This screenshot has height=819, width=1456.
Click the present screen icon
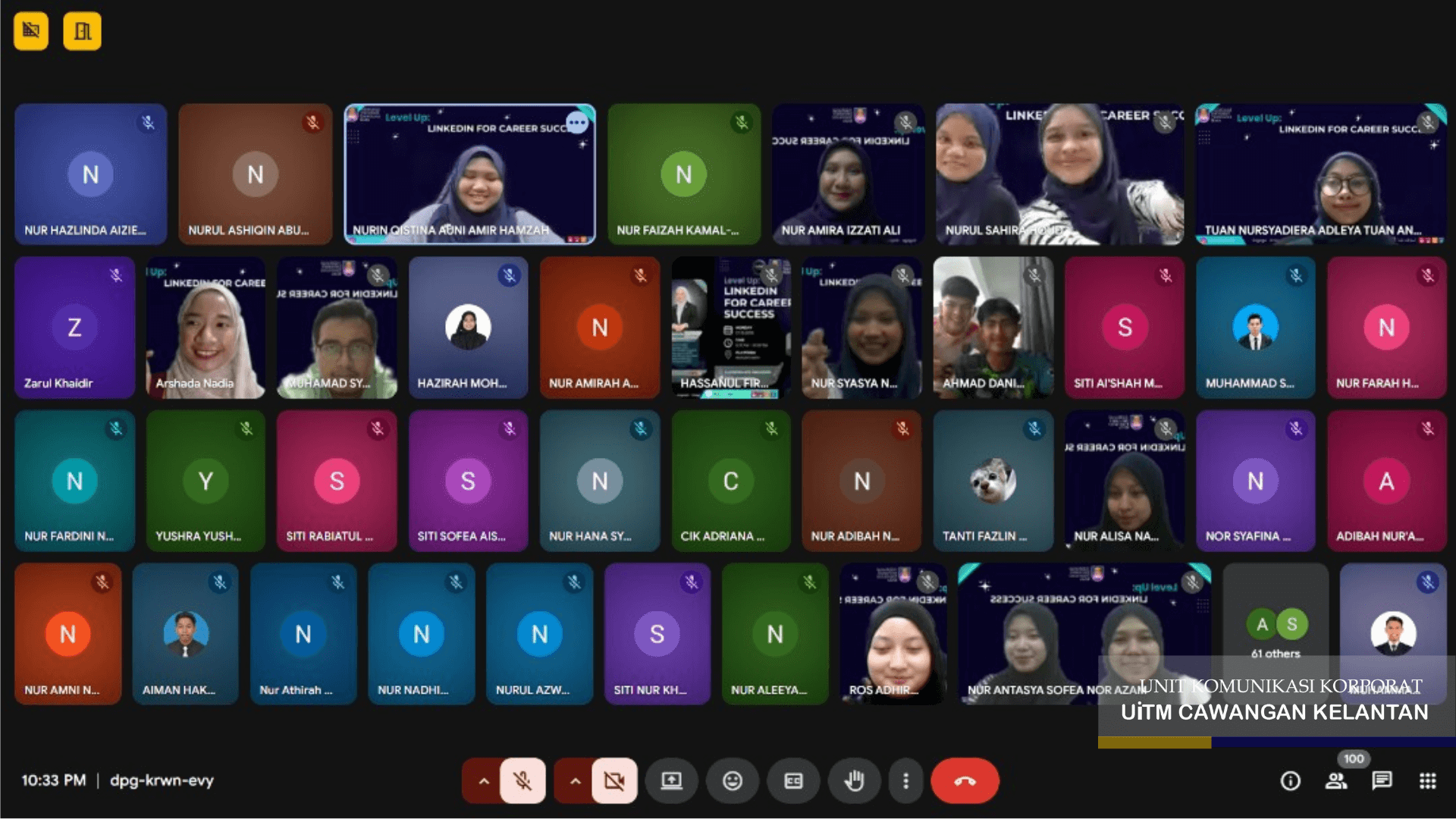point(671,780)
